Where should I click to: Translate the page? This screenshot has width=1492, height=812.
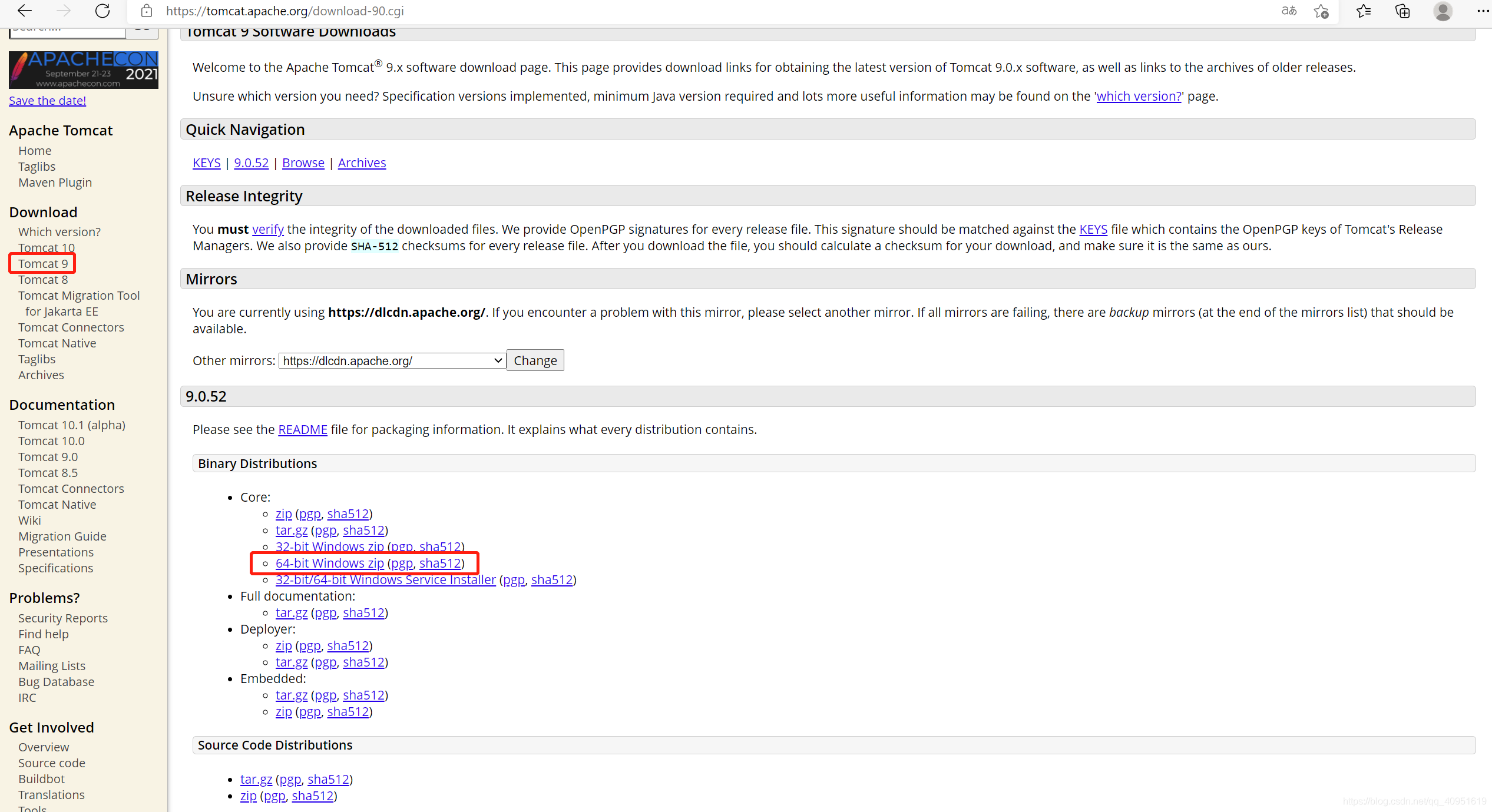click(x=1289, y=11)
